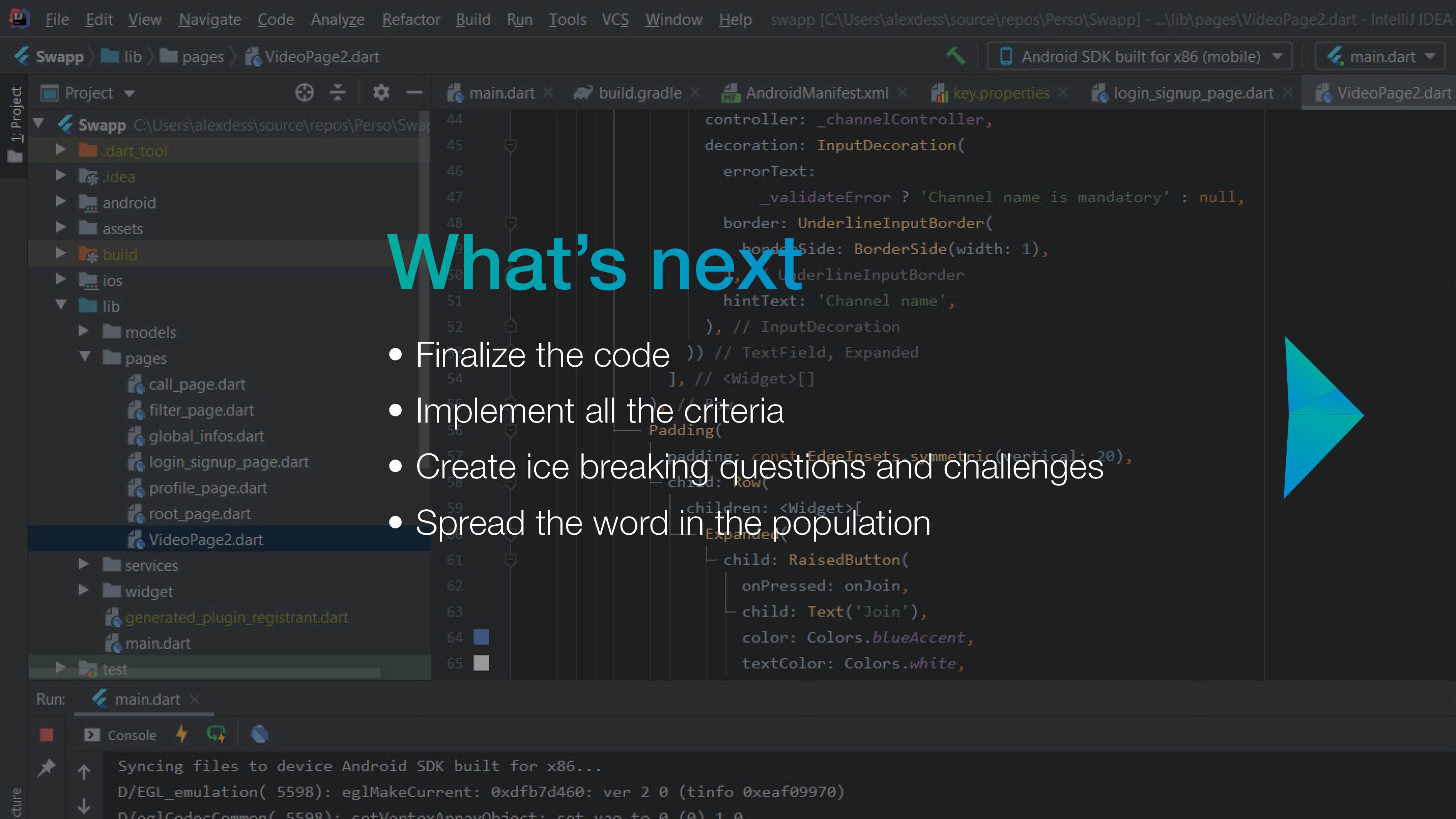Click the Collapse All icon in Project panel
This screenshot has width=1456, height=819.
337,92
